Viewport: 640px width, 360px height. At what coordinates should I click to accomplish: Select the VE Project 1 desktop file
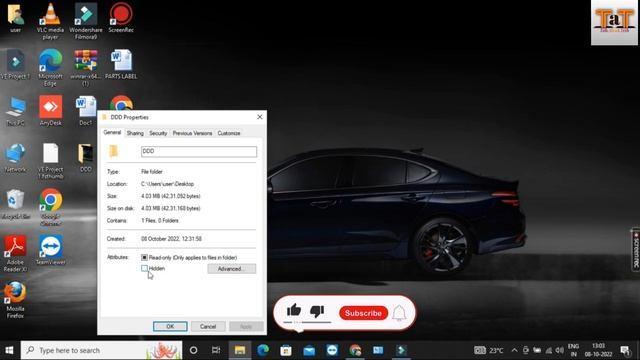pos(16,64)
